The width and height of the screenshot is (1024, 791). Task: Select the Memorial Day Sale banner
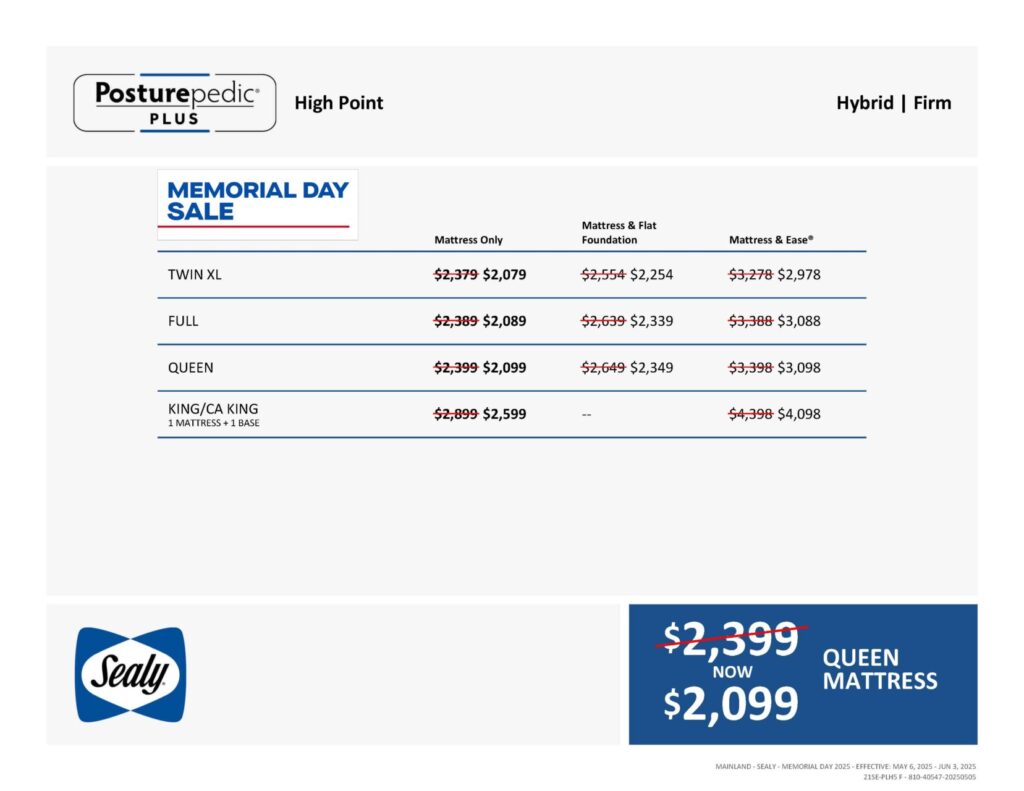point(257,204)
